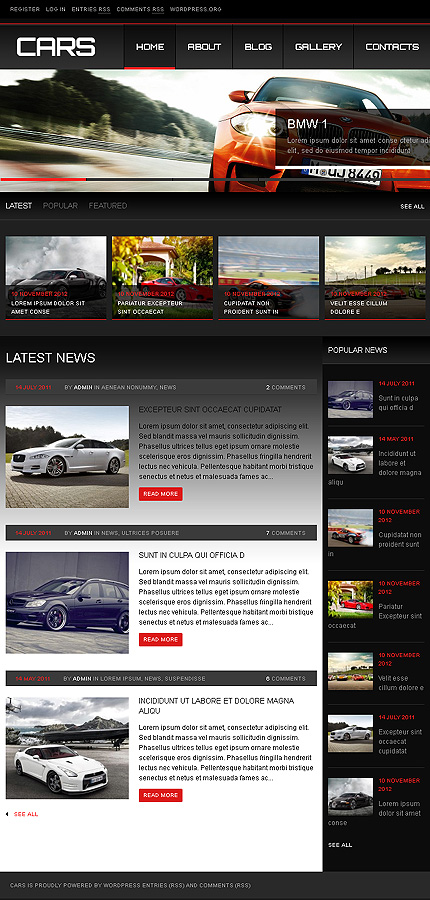This screenshot has width=430, height=900.
Task: Open the Comments RSS link in top bar
Action: (140, 10)
